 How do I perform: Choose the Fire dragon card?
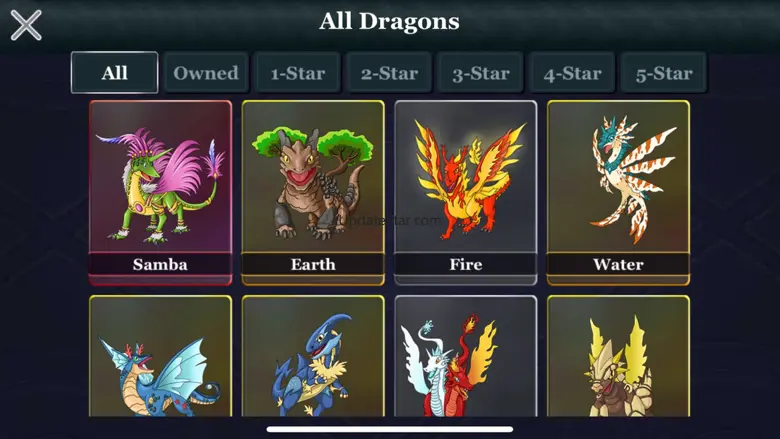466,192
